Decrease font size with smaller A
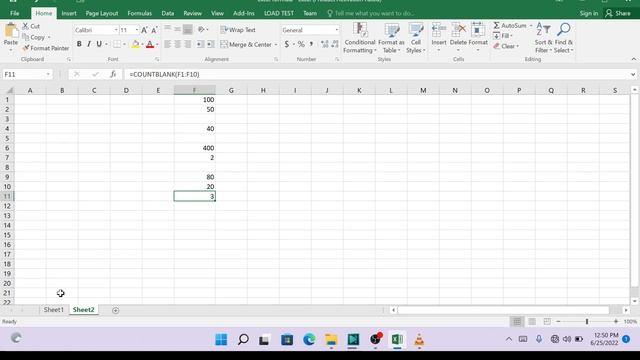The image size is (640, 360). point(154,30)
